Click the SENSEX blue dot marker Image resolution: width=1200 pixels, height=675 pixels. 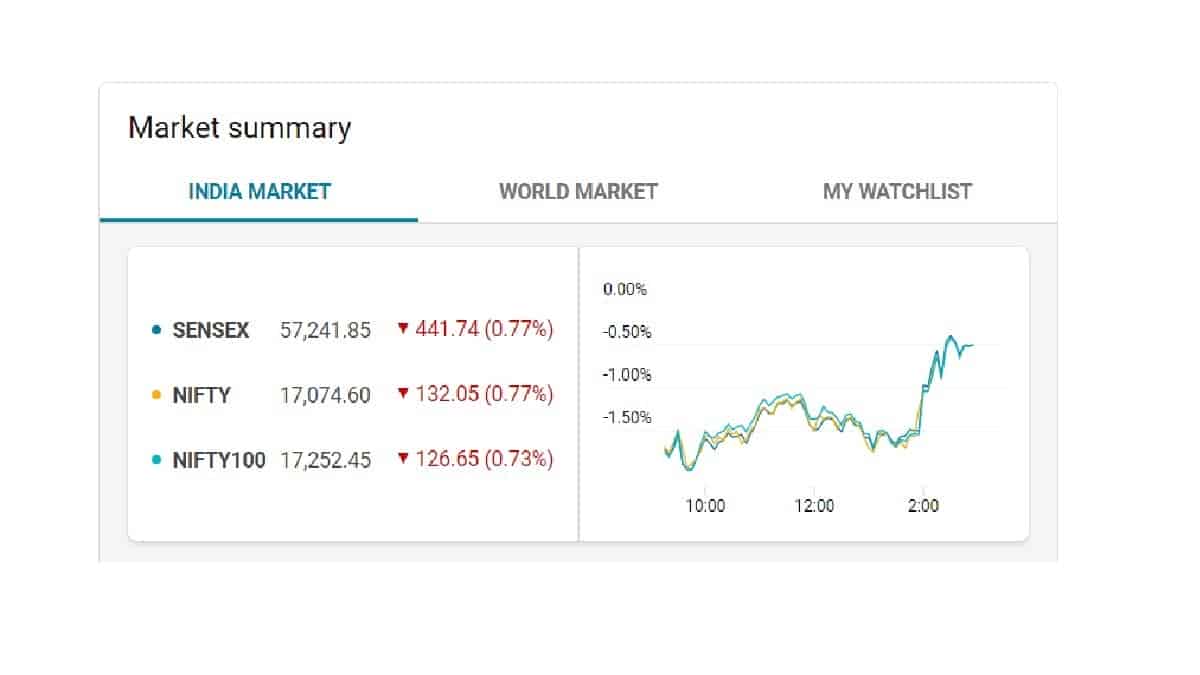pos(156,330)
